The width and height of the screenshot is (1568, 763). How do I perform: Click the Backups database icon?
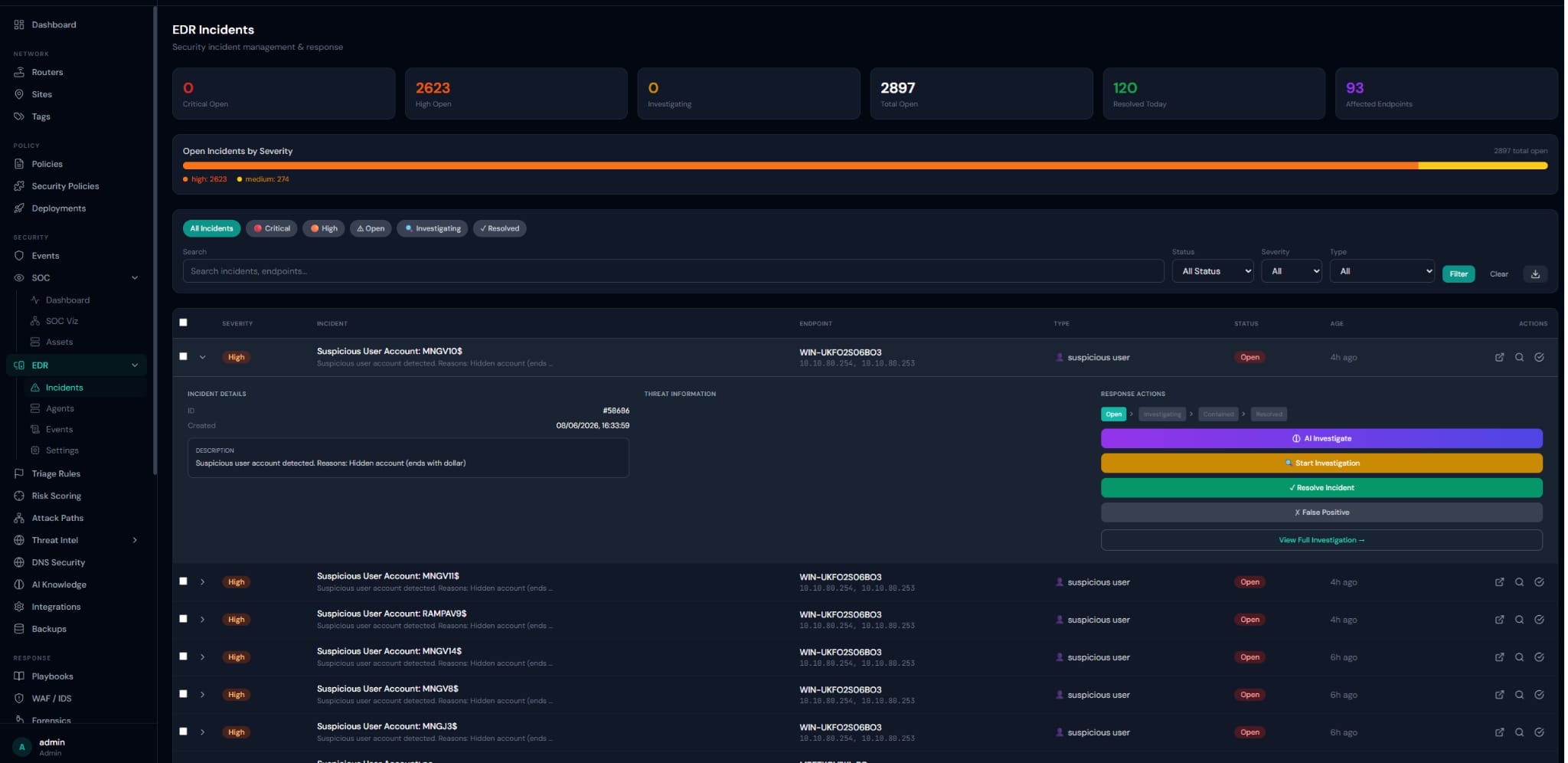point(19,629)
